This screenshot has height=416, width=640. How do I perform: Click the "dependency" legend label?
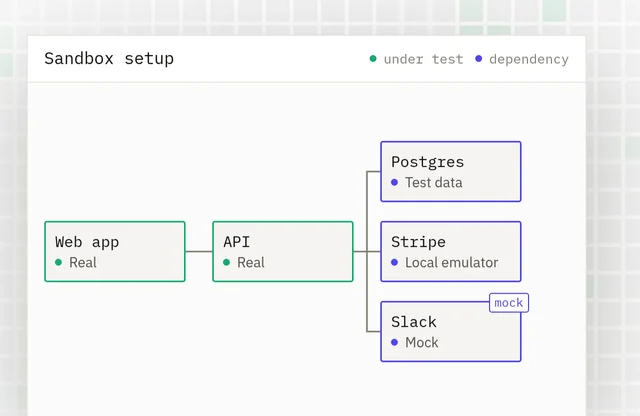[529, 60]
